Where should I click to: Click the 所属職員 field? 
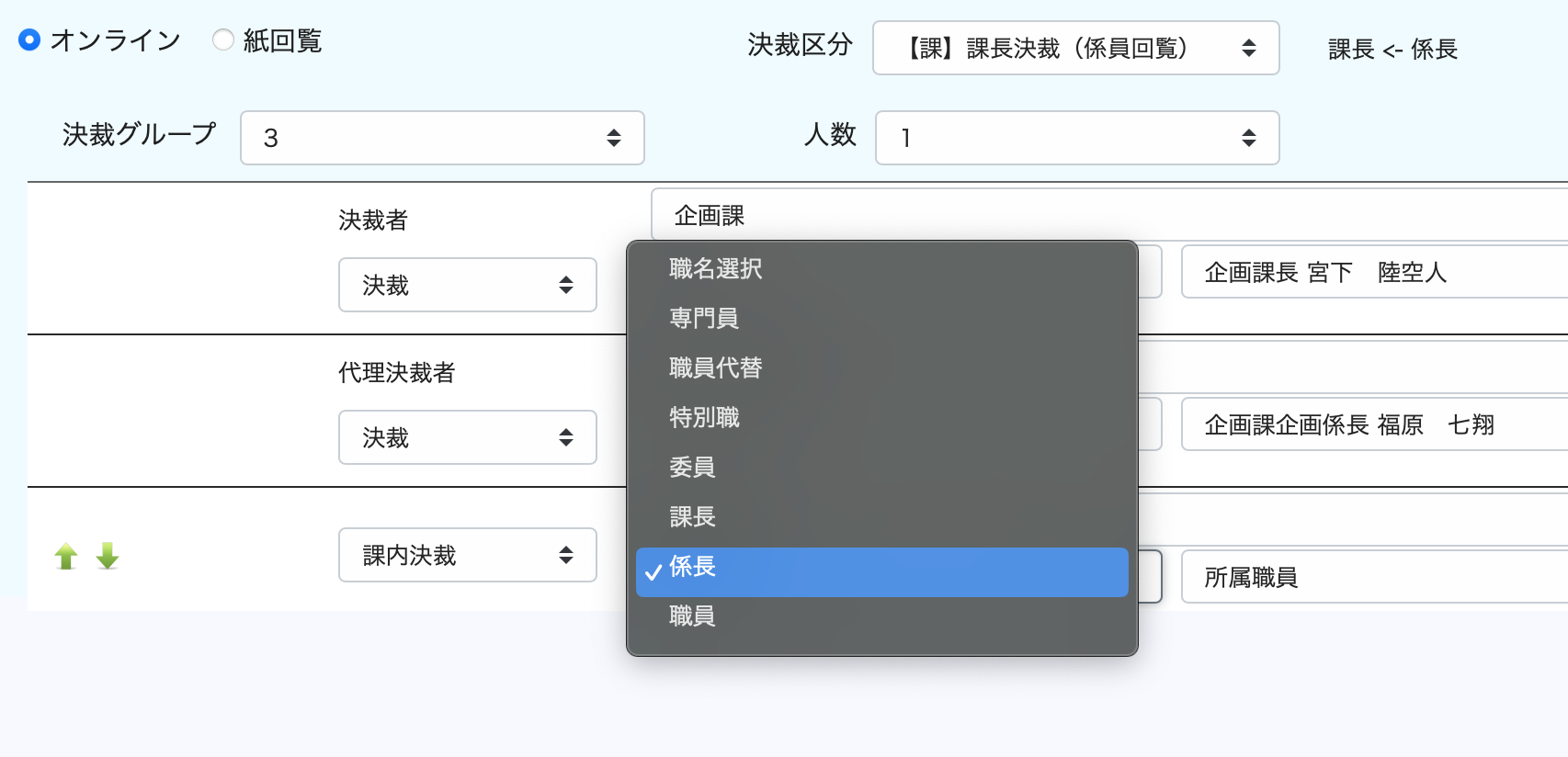pos(1369,577)
